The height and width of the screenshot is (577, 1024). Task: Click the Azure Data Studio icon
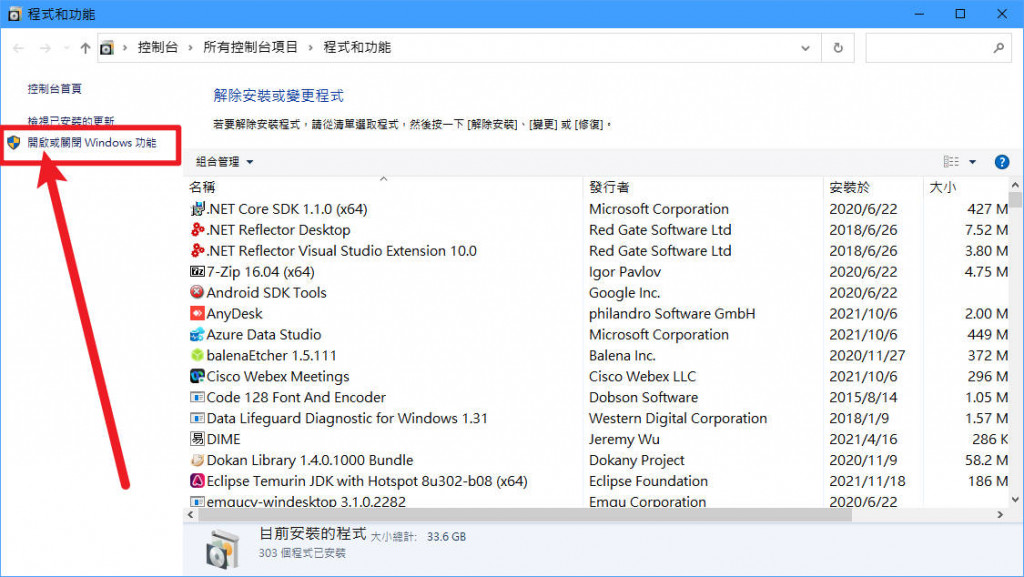[197, 334]
